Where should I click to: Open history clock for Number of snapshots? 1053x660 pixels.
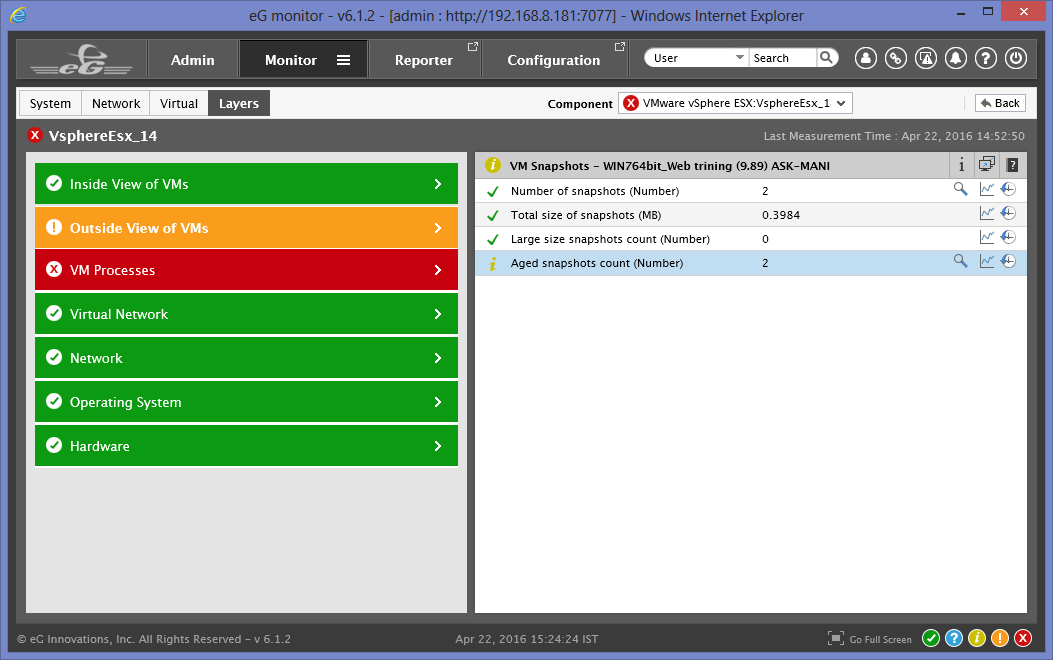tap(1008, 190)
